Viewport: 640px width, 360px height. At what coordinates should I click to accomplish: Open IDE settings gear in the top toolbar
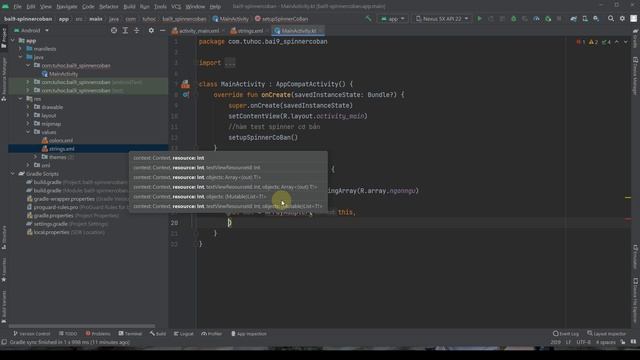(622, 19)
